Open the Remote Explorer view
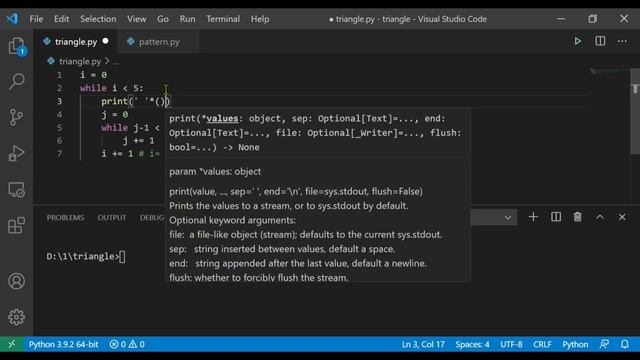This screenshot has height=360, width=640. [x=16, y=189]
